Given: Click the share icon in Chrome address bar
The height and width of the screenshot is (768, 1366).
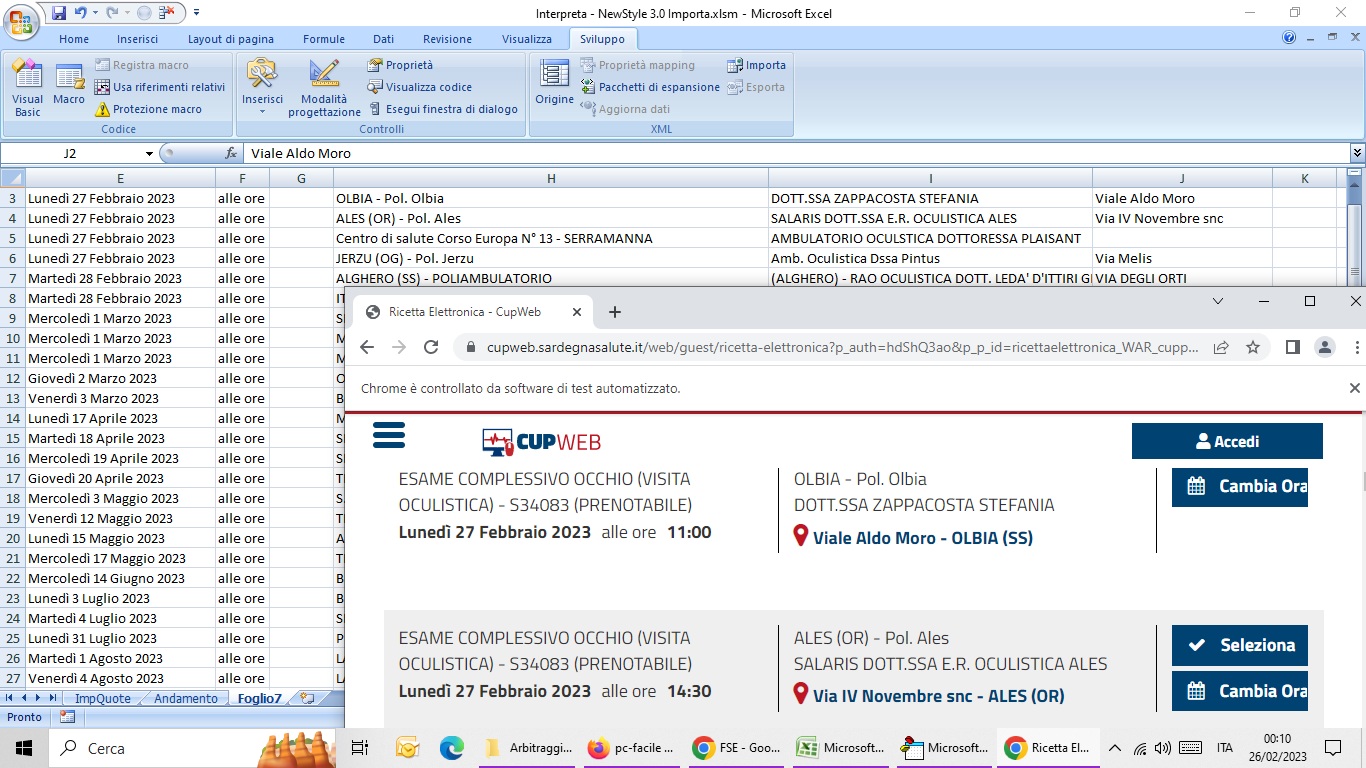Looking at the screenshot, I should pos(1221,347).
